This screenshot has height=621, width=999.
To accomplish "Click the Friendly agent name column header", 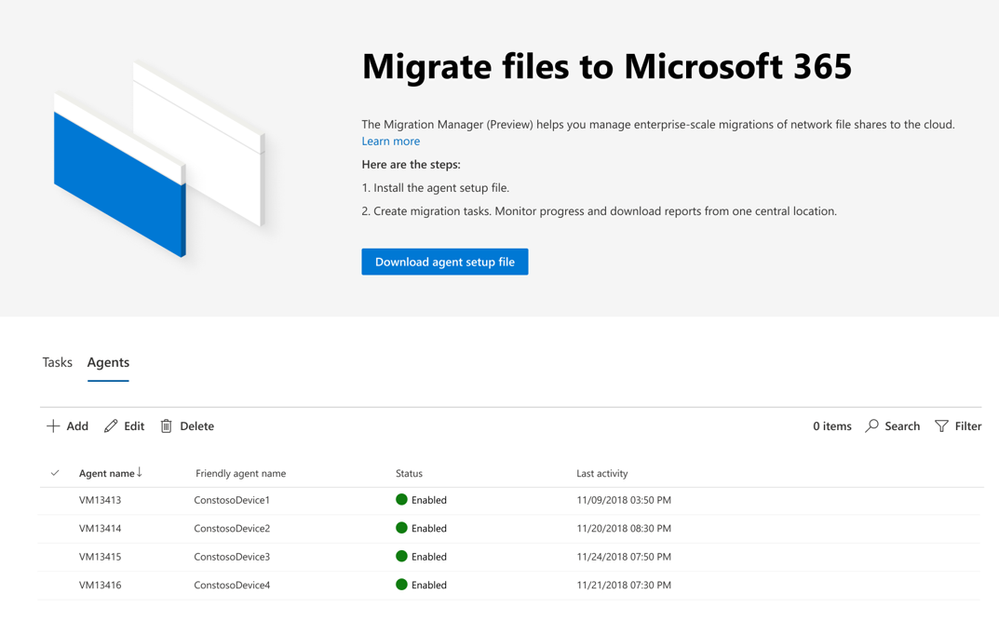I will click(240, 473).
